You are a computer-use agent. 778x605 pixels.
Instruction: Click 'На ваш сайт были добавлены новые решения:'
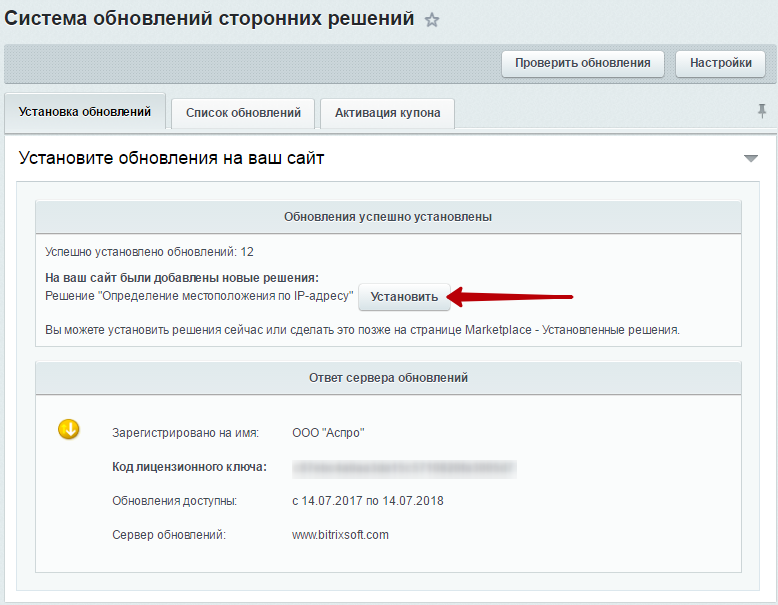(x=182, y=278)
